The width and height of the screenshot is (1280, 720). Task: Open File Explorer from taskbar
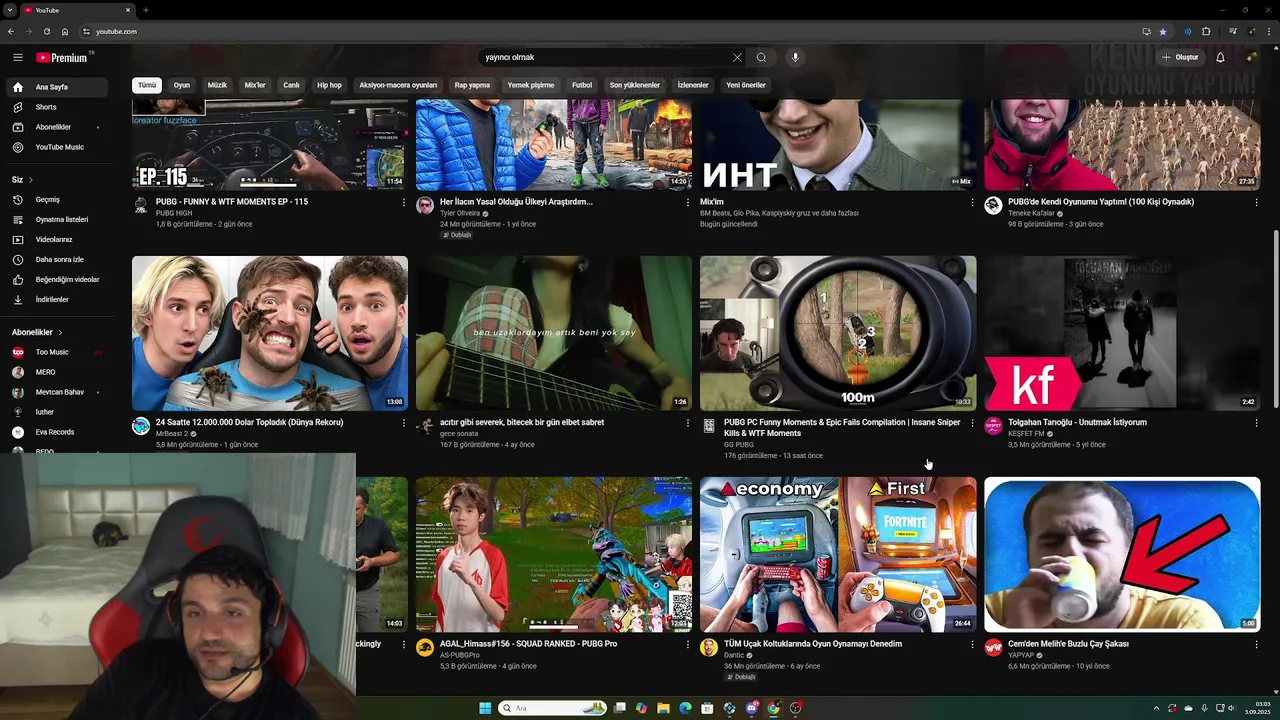coord(663,708)
